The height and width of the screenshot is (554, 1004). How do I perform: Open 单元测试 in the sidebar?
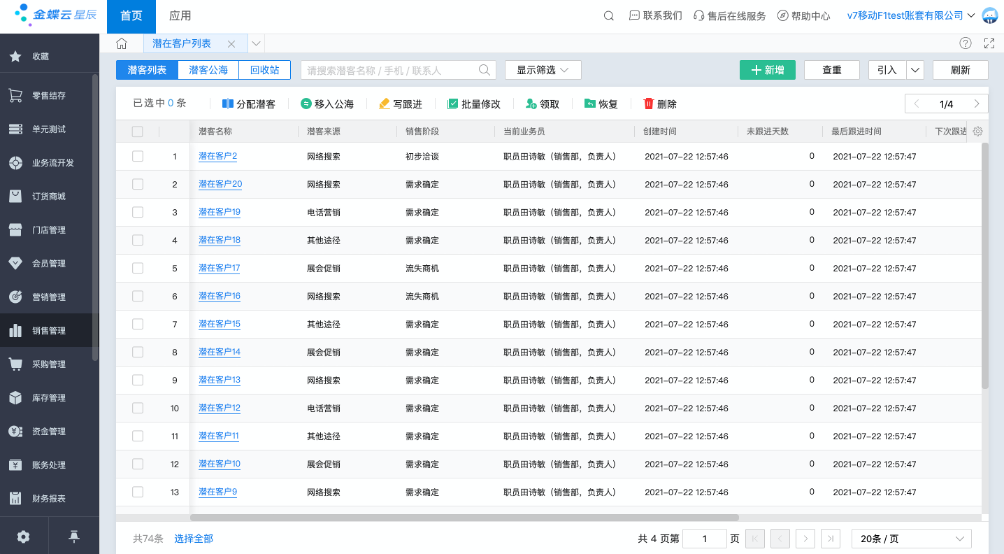pyautogui.click(x=49, y=129)
